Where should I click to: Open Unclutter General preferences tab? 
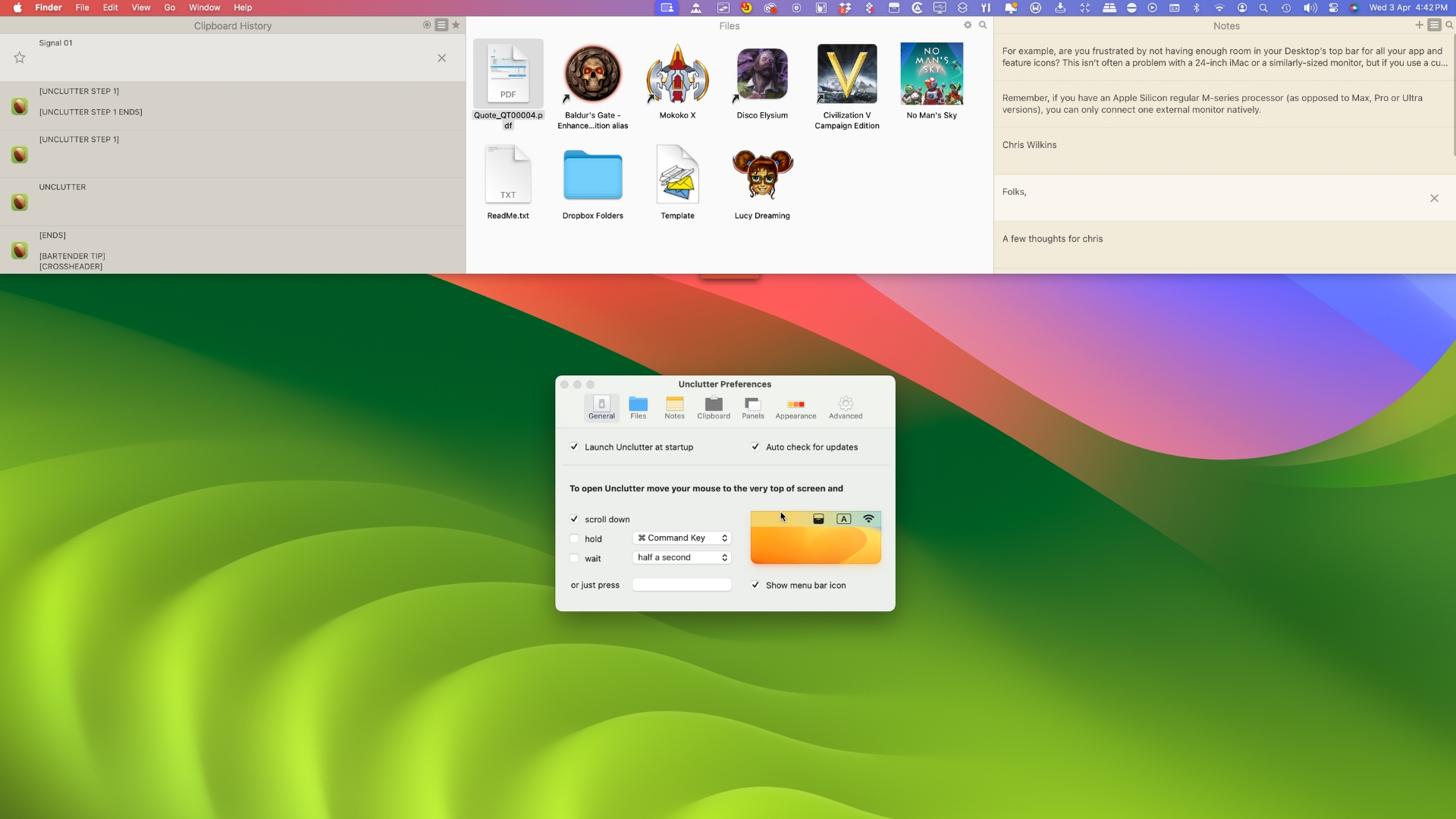pos(601,407)
